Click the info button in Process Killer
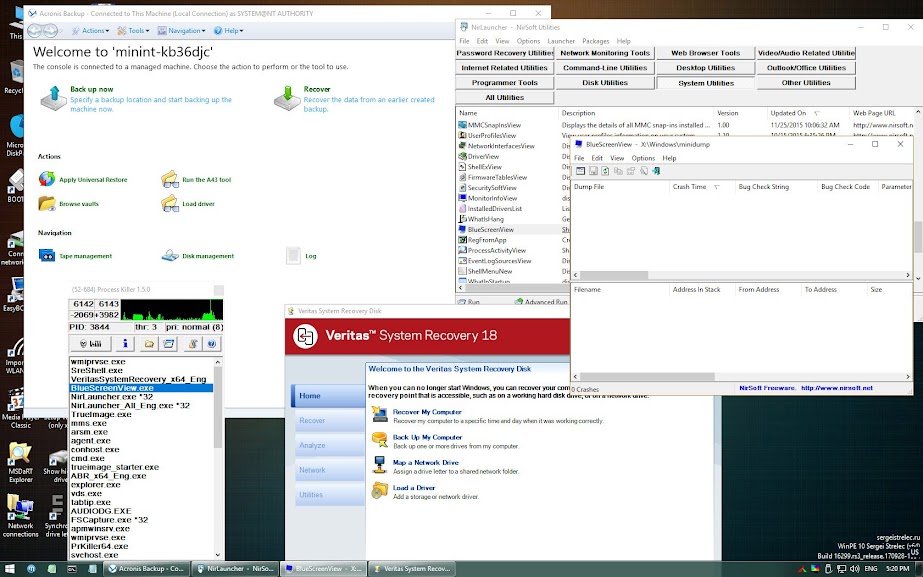The width and height of the screenshot is (923, 577). coord(125,343)
